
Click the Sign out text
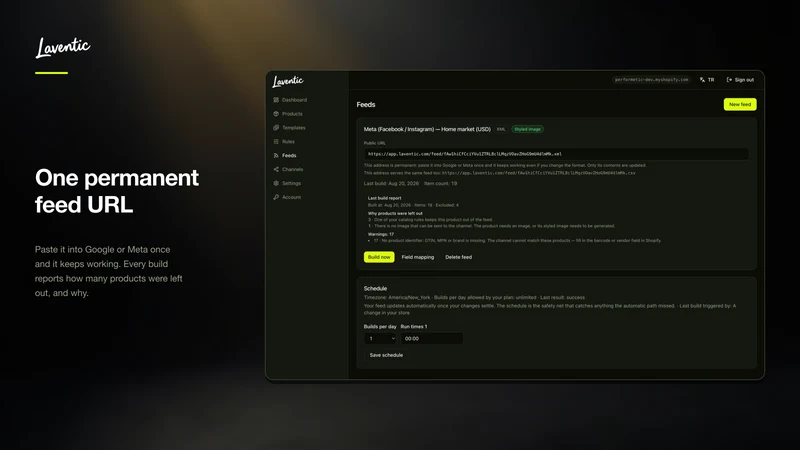tap(744, 80)
